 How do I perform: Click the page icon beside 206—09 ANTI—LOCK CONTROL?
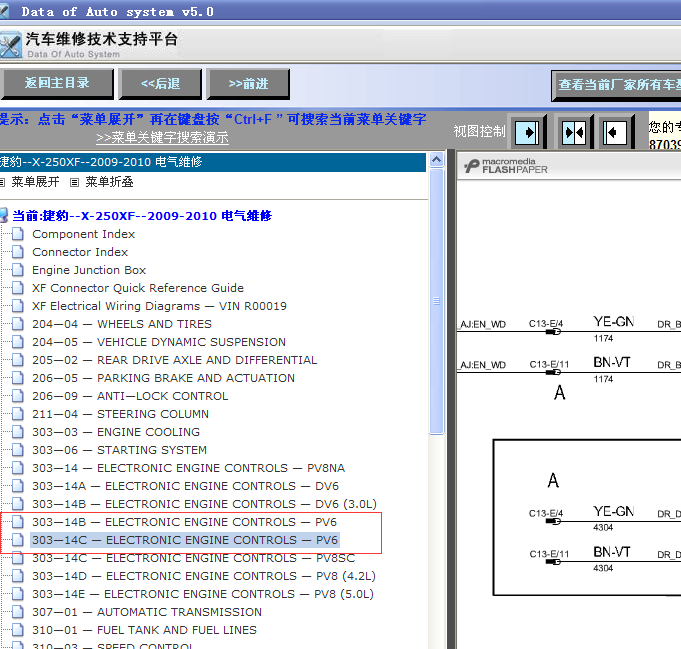click(18, 396)
